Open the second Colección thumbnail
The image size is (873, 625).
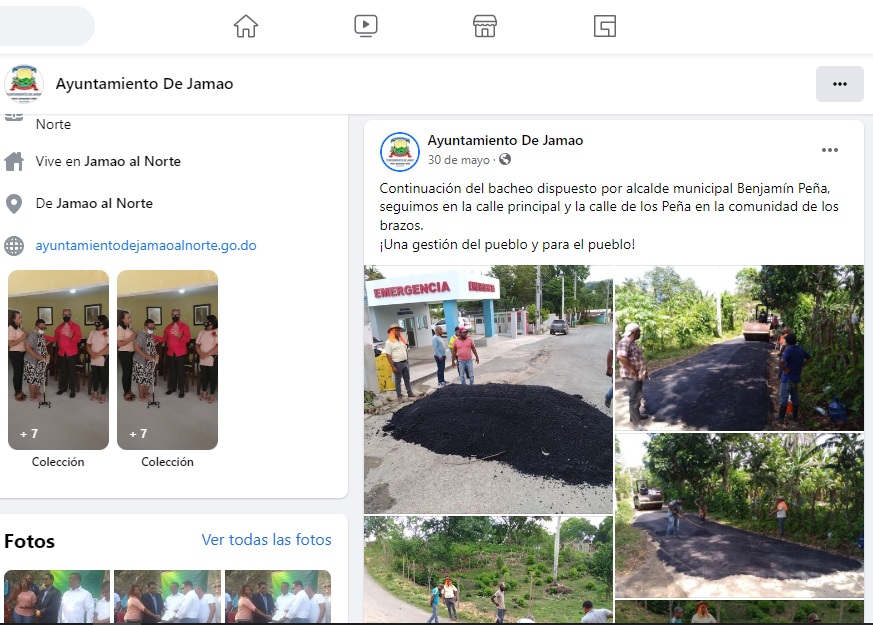click(168, 360)
